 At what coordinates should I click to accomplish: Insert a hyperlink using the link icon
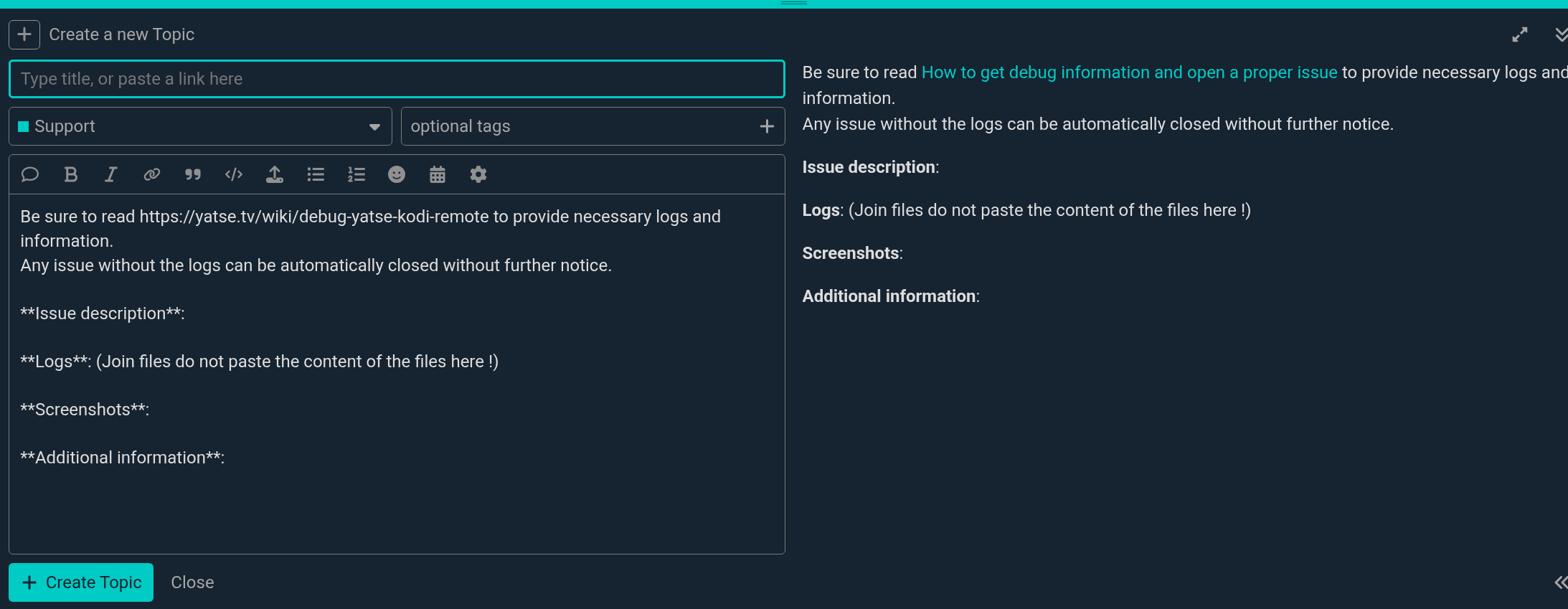tap(151, 174)
